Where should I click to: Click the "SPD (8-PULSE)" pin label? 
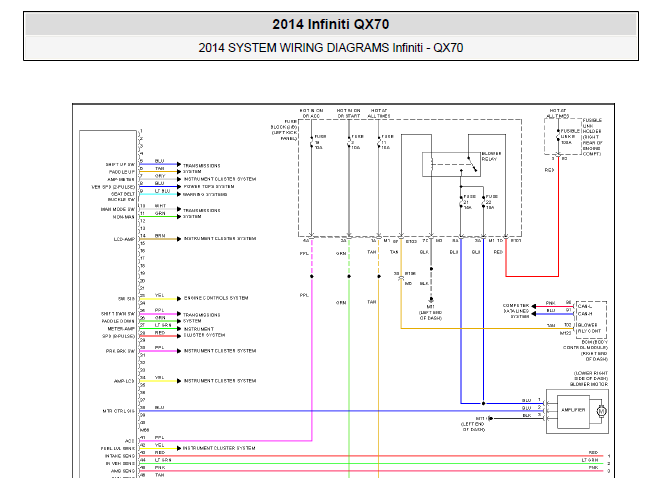tap(118, 336)
